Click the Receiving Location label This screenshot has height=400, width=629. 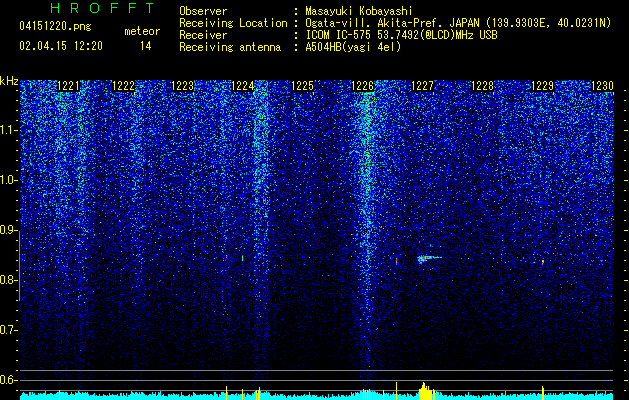[233, 23]
